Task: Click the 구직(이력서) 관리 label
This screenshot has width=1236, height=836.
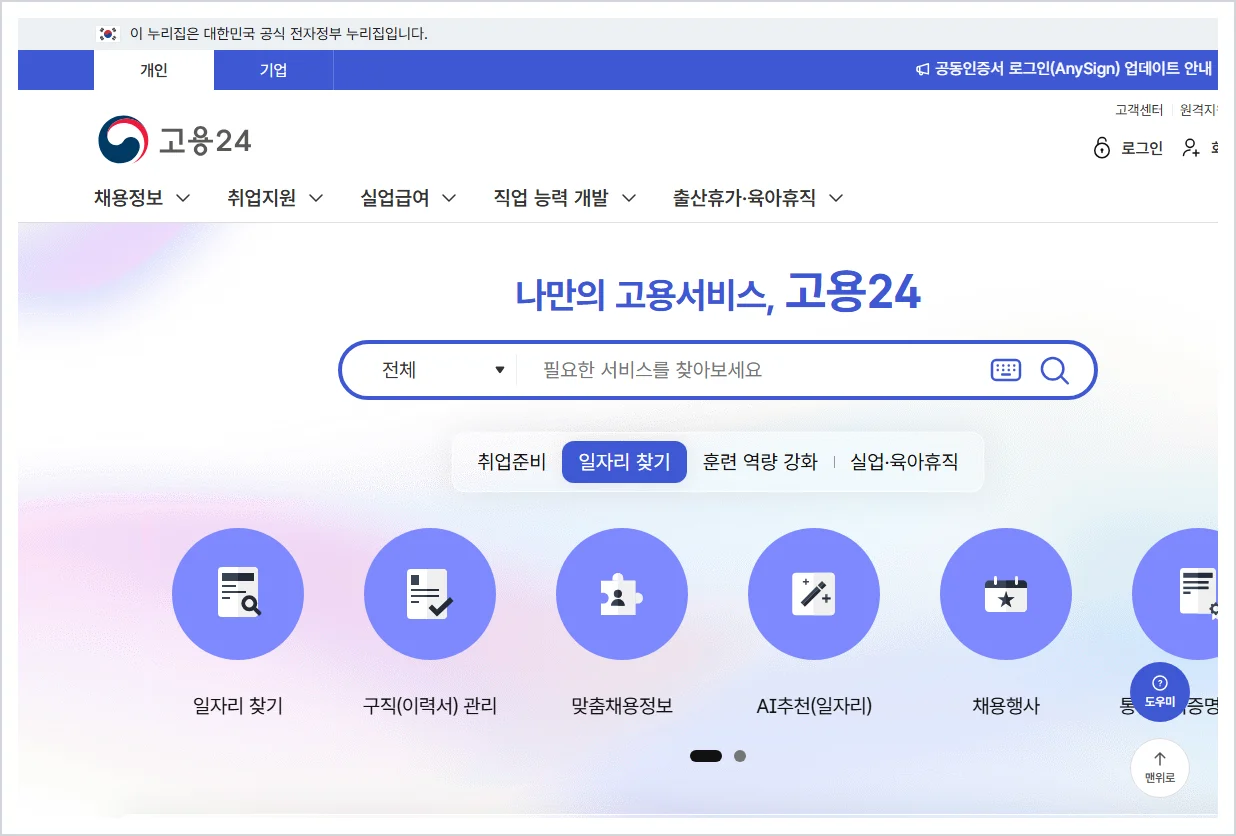Action: point(430,706)
